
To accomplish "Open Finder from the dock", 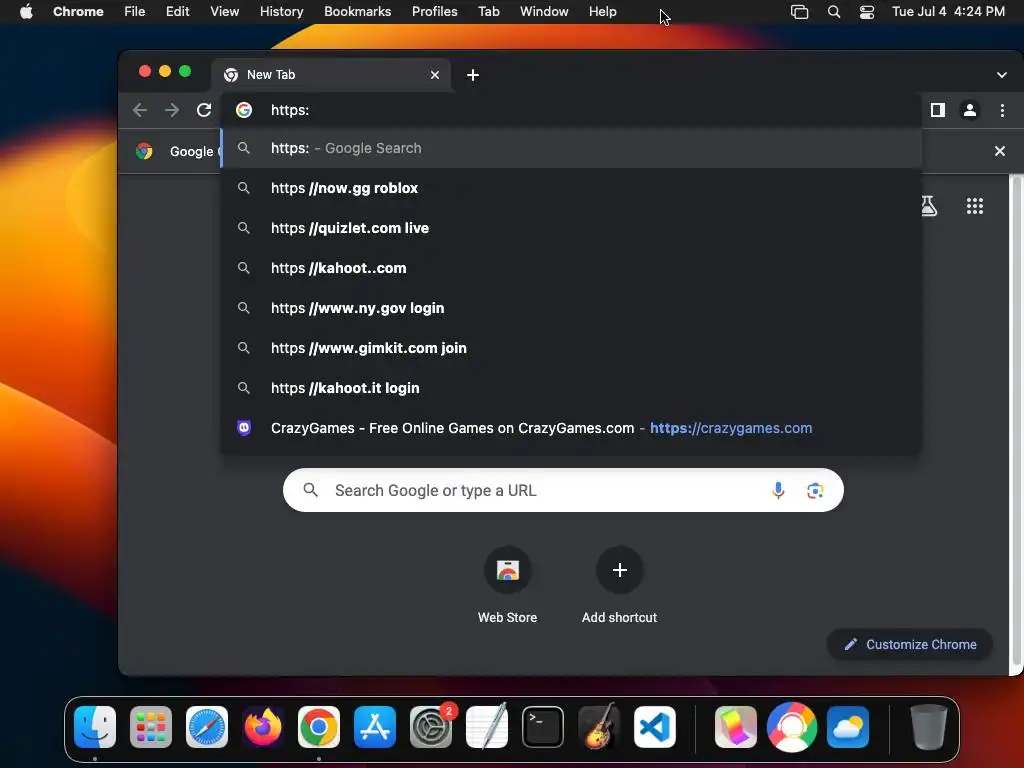I will pos(95,726).
